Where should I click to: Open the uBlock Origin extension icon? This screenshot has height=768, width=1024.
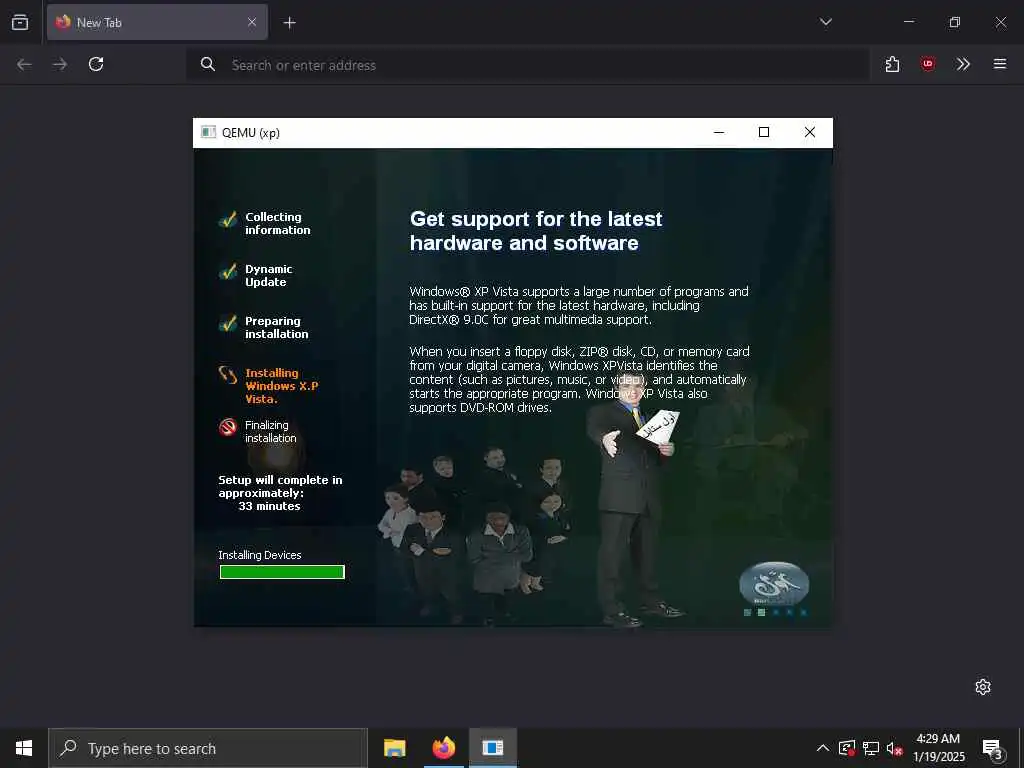(x=927, y=64)
